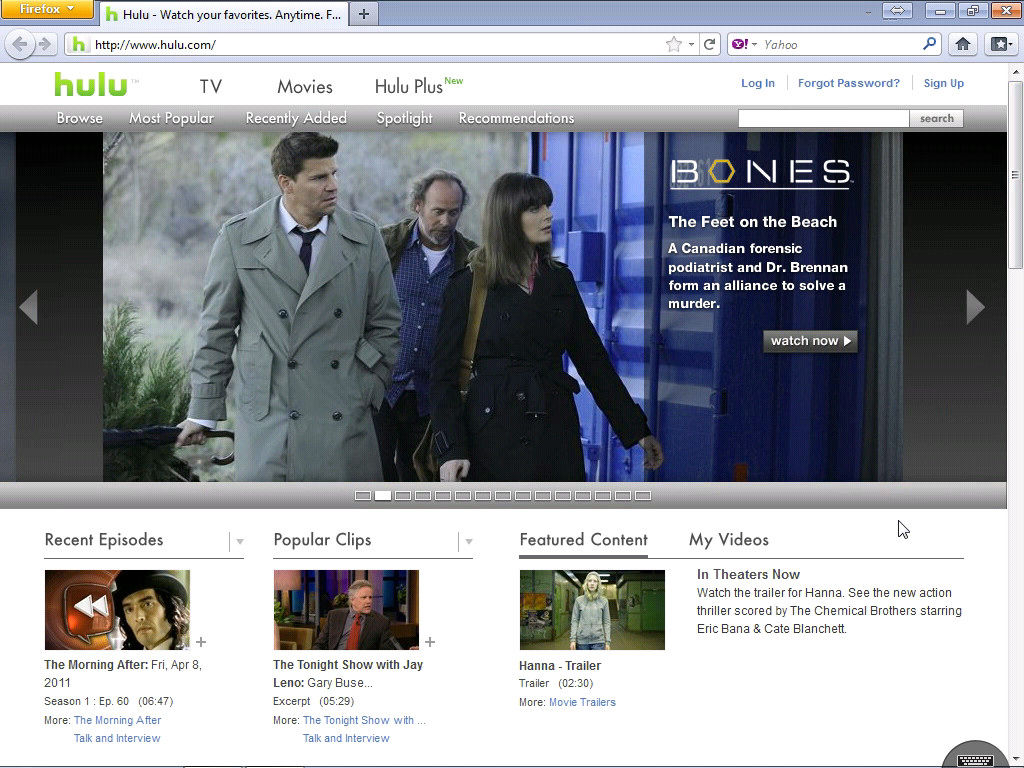Switch to the Featured Content tab
The image size is (1024, 768).
tap(583, 540)
